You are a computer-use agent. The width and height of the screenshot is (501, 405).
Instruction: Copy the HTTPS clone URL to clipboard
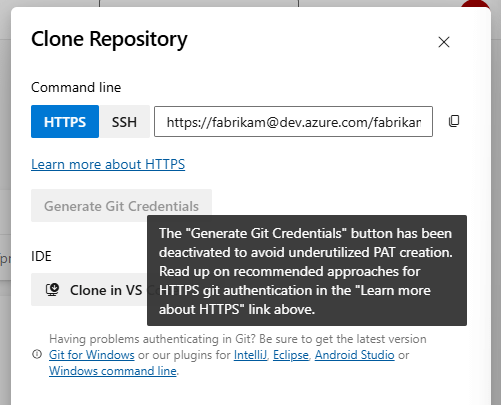(454, 121)
